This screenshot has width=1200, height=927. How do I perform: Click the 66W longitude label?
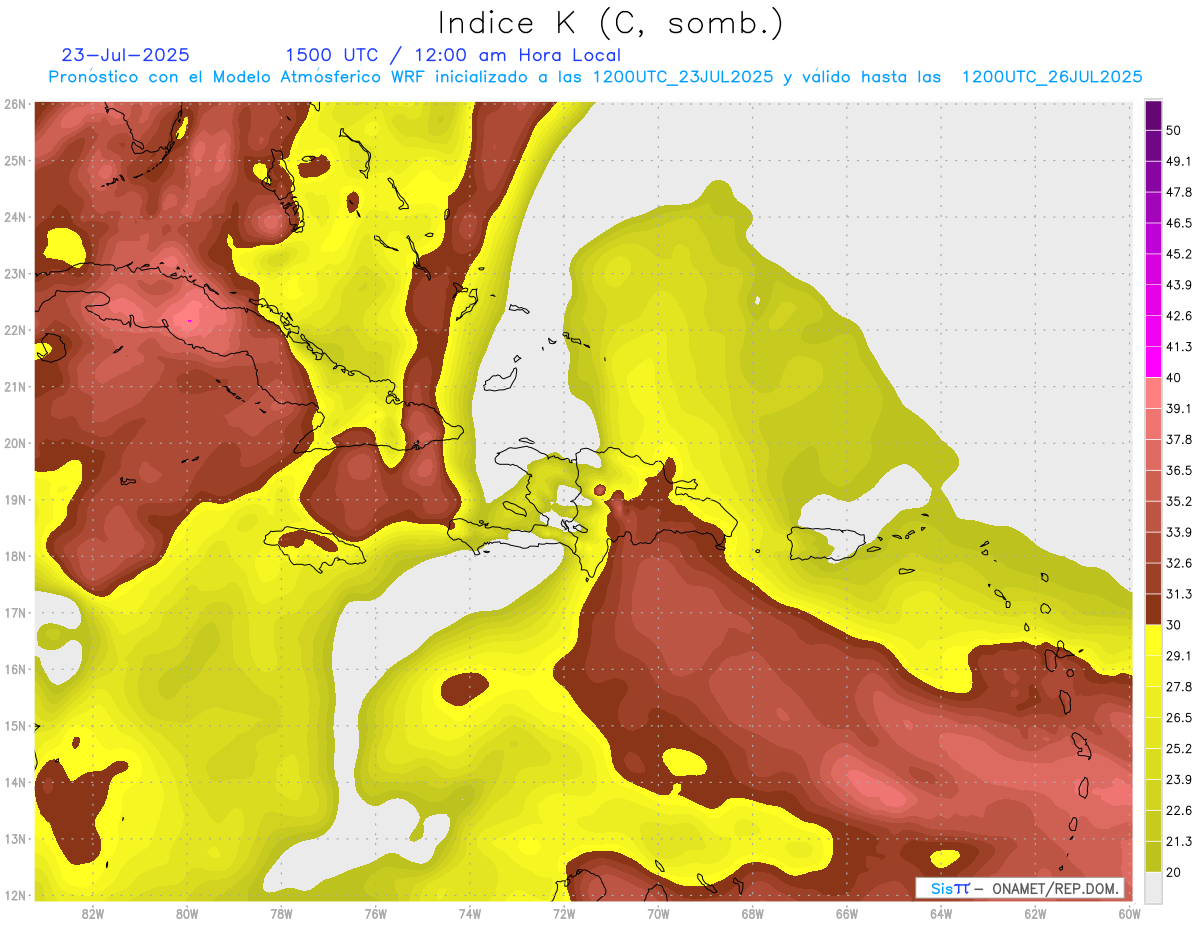click(x=846, y=914)
